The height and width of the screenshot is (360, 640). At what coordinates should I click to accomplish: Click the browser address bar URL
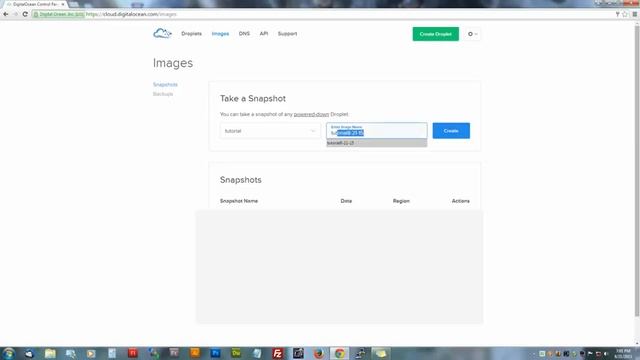point(131,14)
